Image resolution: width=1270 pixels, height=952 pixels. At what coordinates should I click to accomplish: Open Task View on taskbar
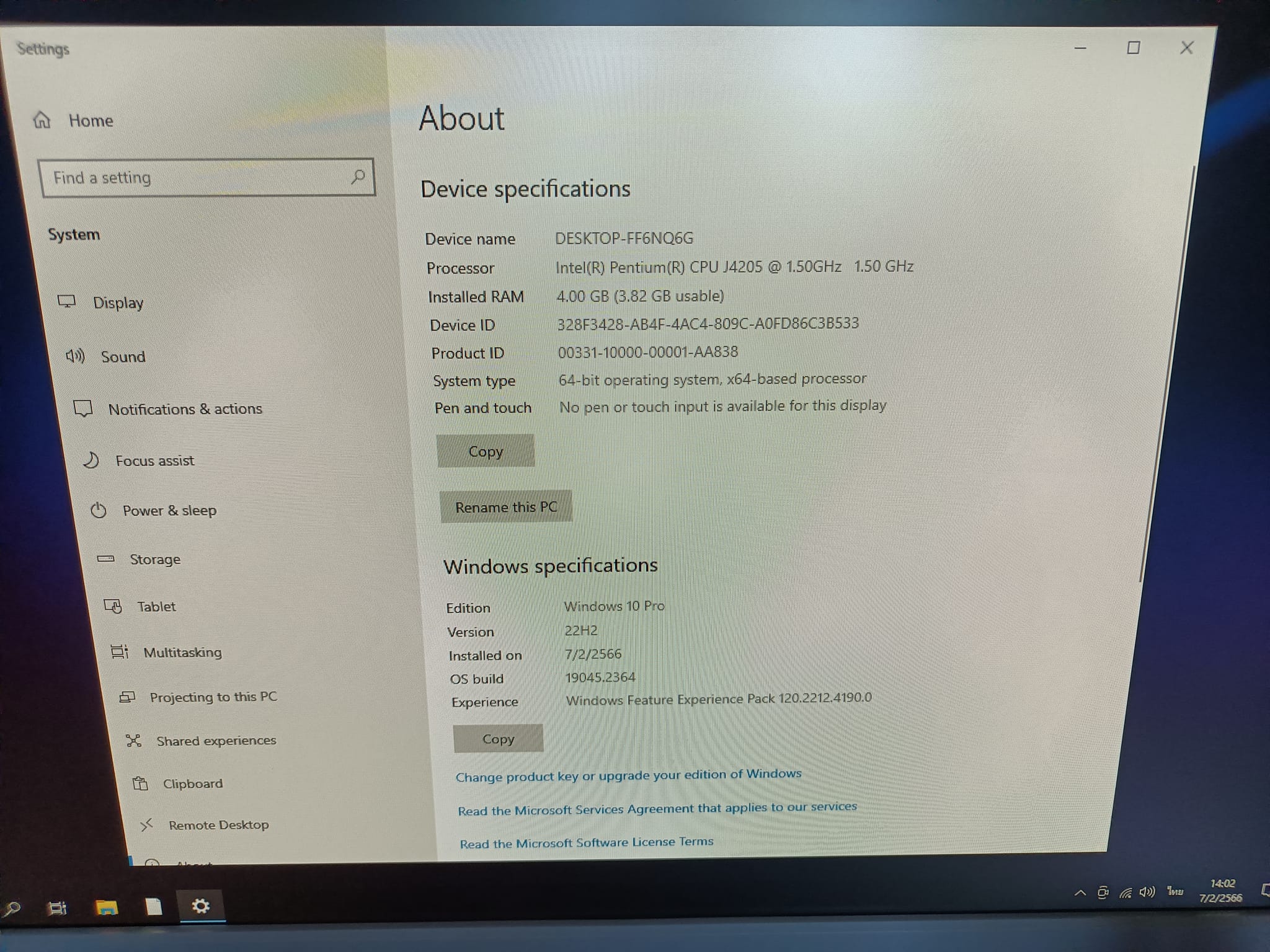[x=58, y=908]
